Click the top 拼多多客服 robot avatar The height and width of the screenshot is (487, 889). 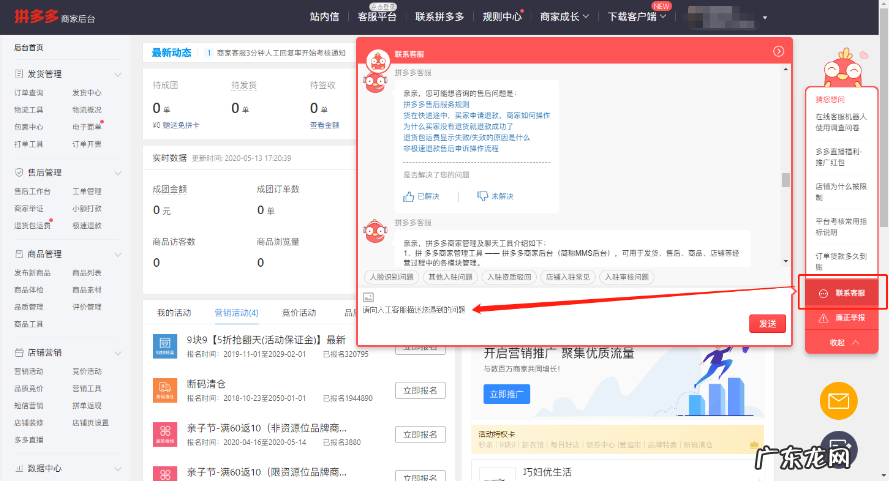375,83
